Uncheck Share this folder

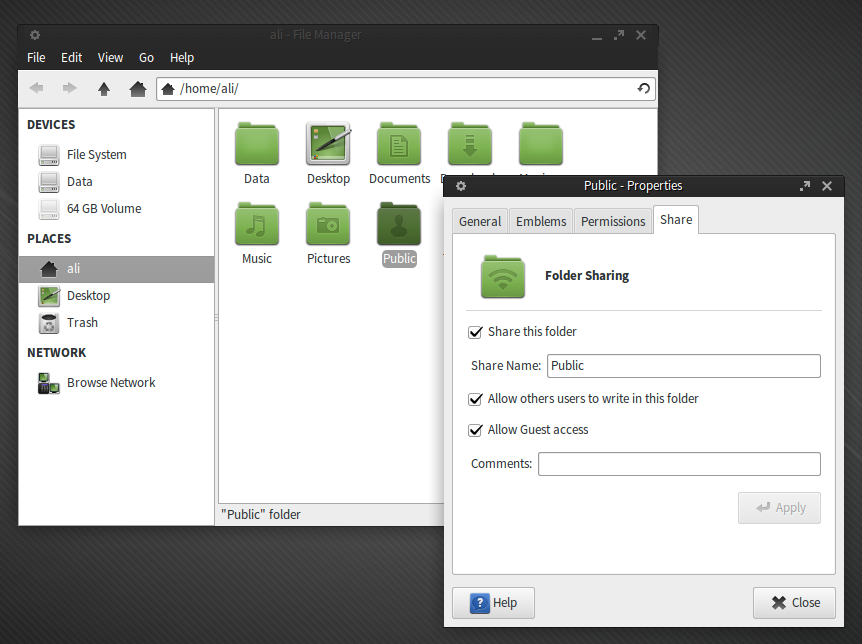476,332
